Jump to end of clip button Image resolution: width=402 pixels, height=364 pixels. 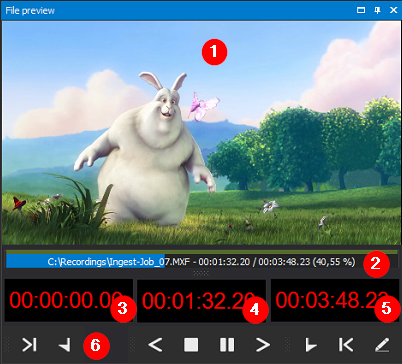click(29, 345)
